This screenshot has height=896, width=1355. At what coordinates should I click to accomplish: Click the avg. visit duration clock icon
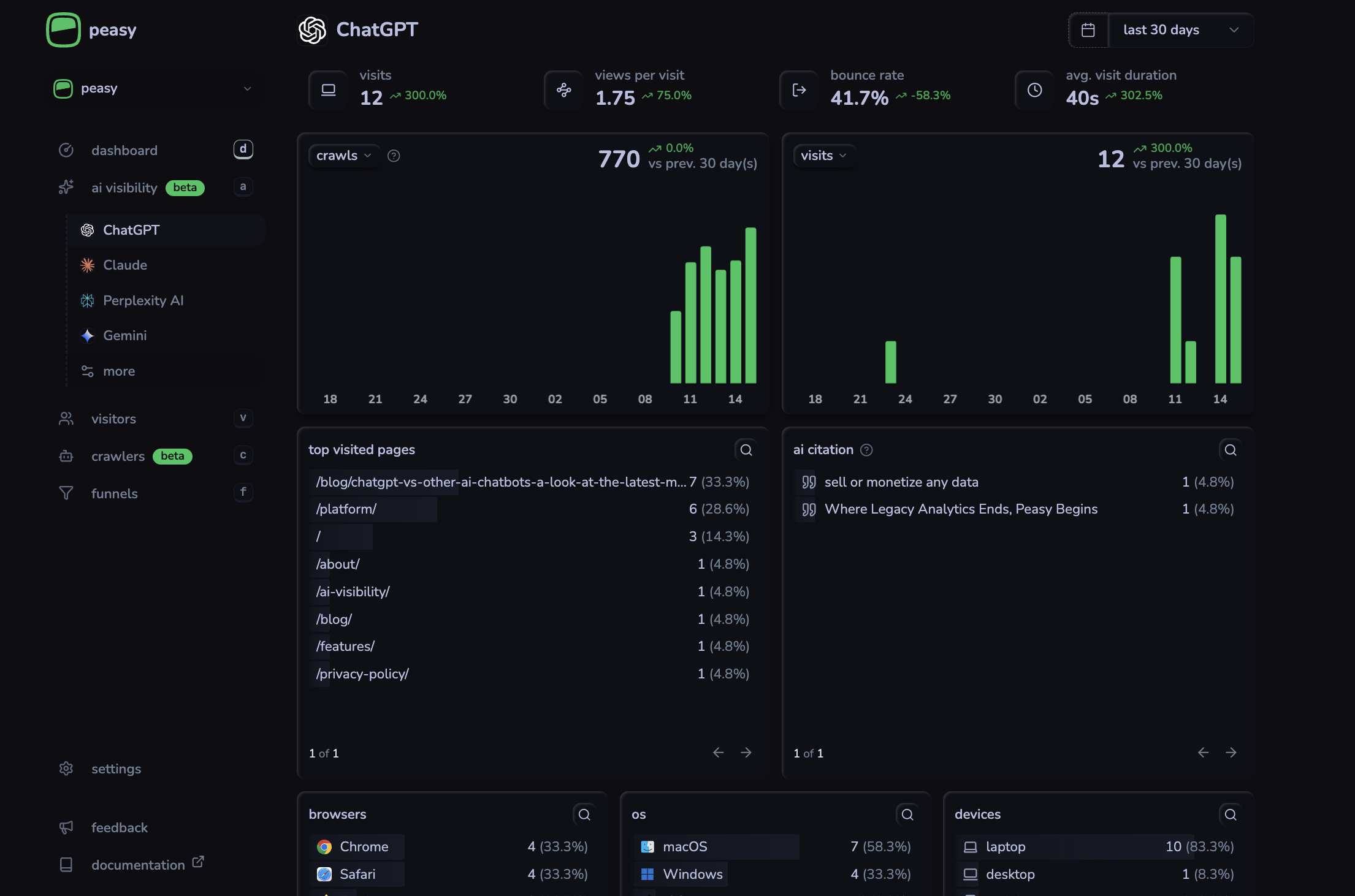(1035, 90)
